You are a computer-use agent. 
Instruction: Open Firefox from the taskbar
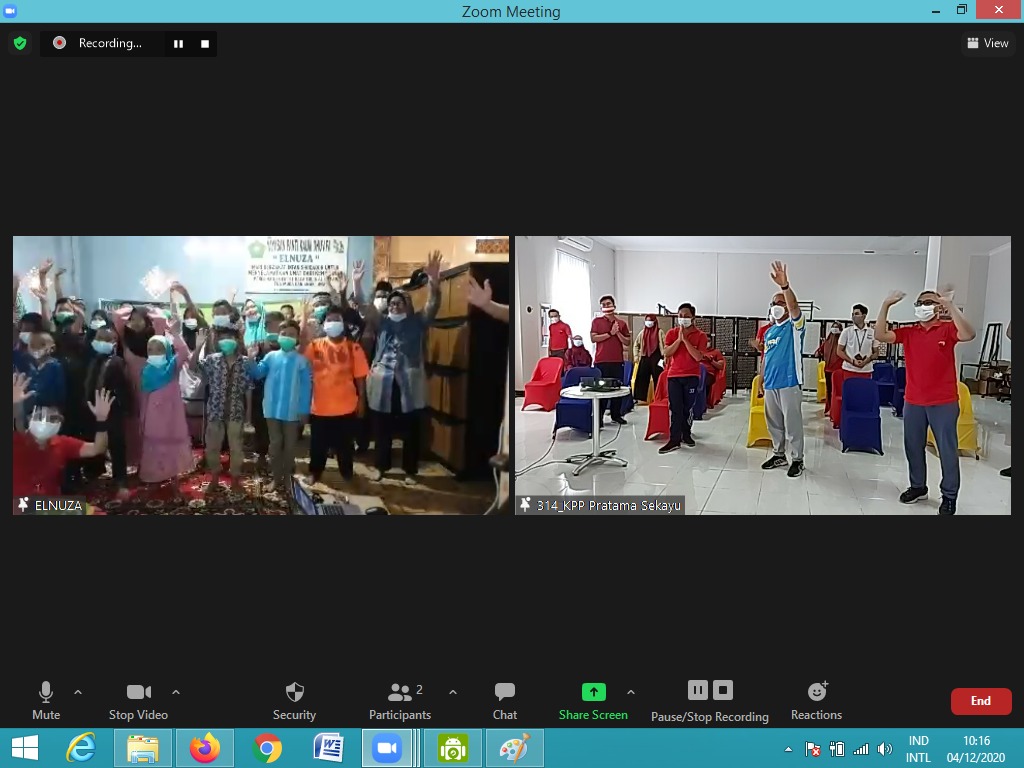coord(205,748)
